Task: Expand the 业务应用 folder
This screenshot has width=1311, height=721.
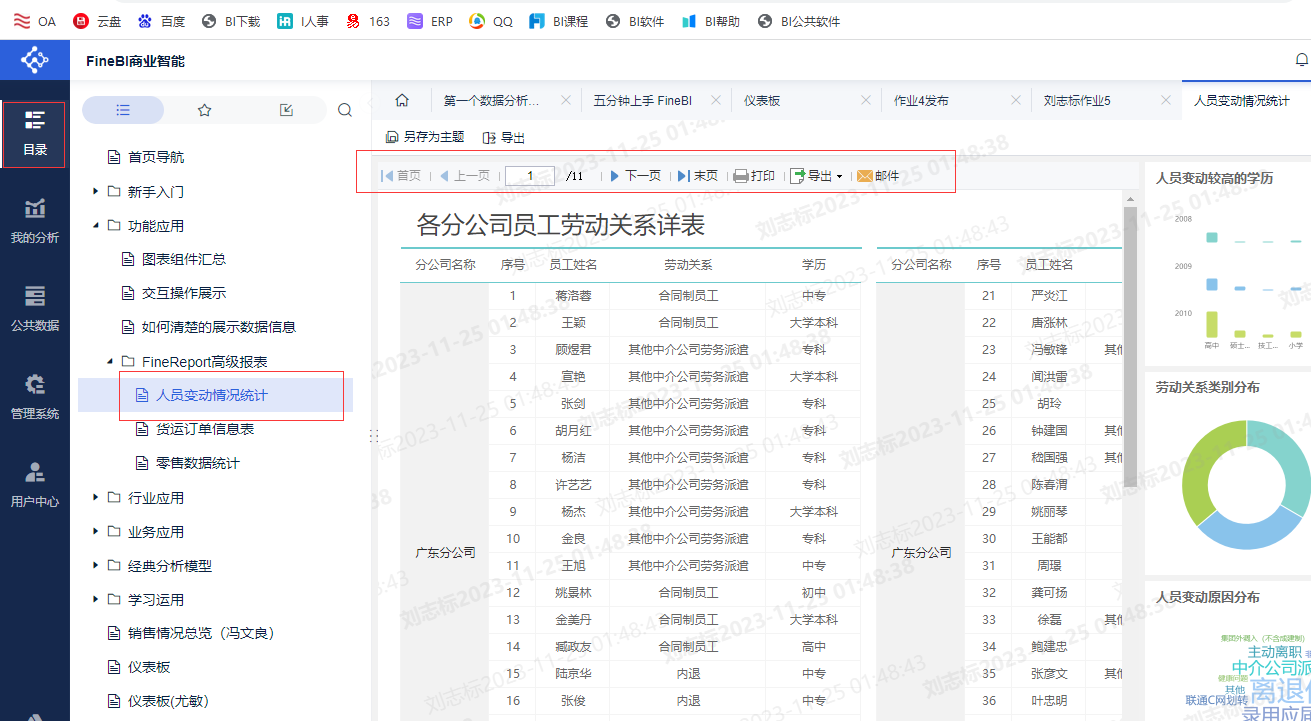Action: 95,531
